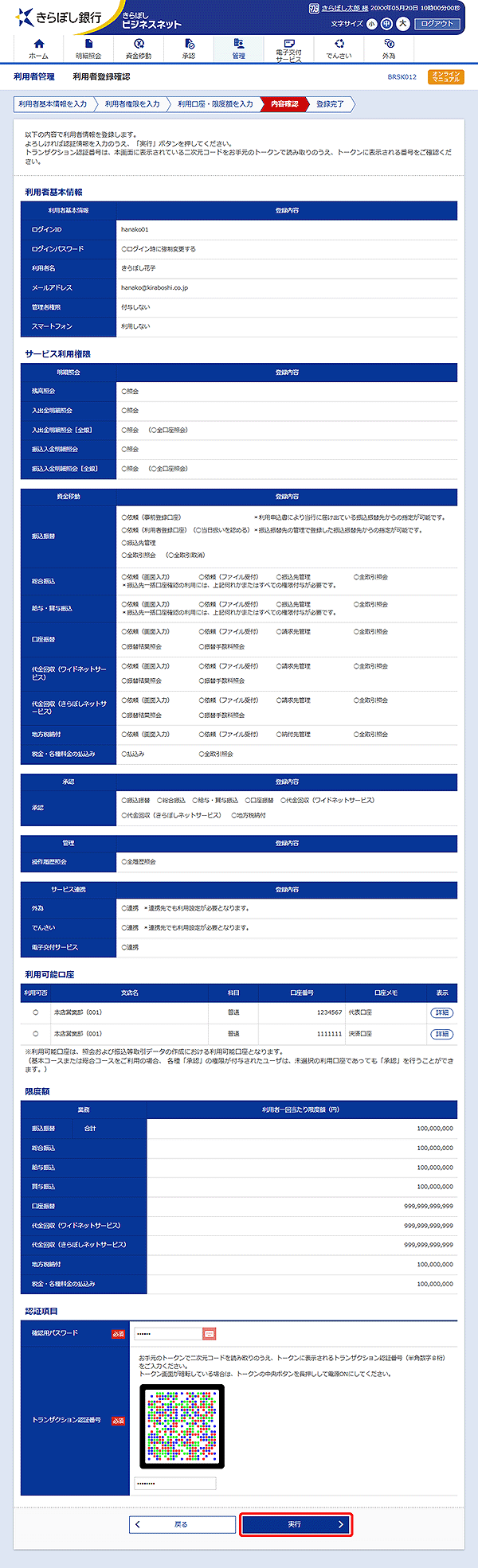This screenshot has width=478, height=1568.
Task: Open でんさい menu tab
Action: (x=339, y=49)
